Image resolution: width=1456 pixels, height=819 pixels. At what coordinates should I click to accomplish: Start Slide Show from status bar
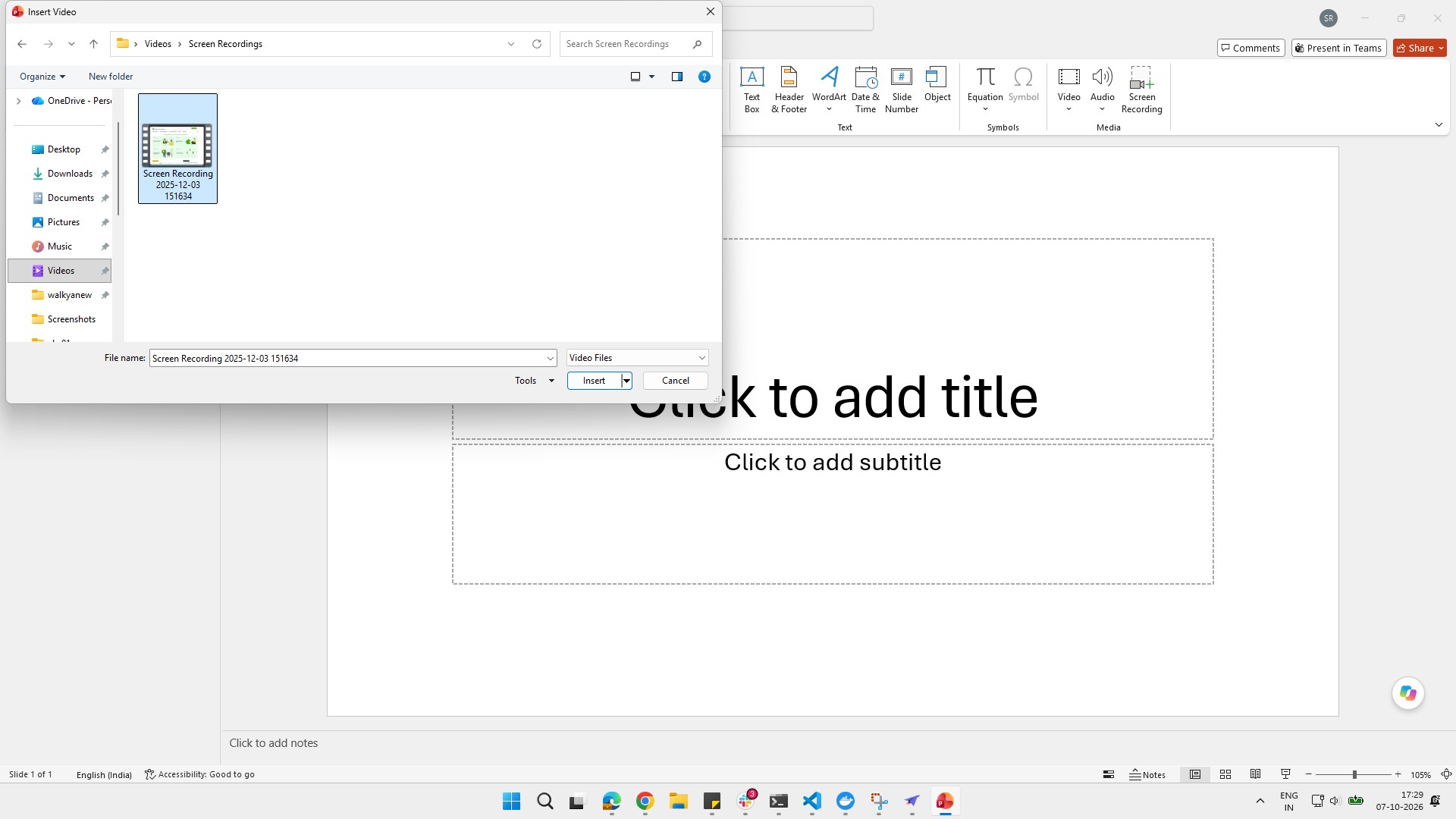(1285, 774)
